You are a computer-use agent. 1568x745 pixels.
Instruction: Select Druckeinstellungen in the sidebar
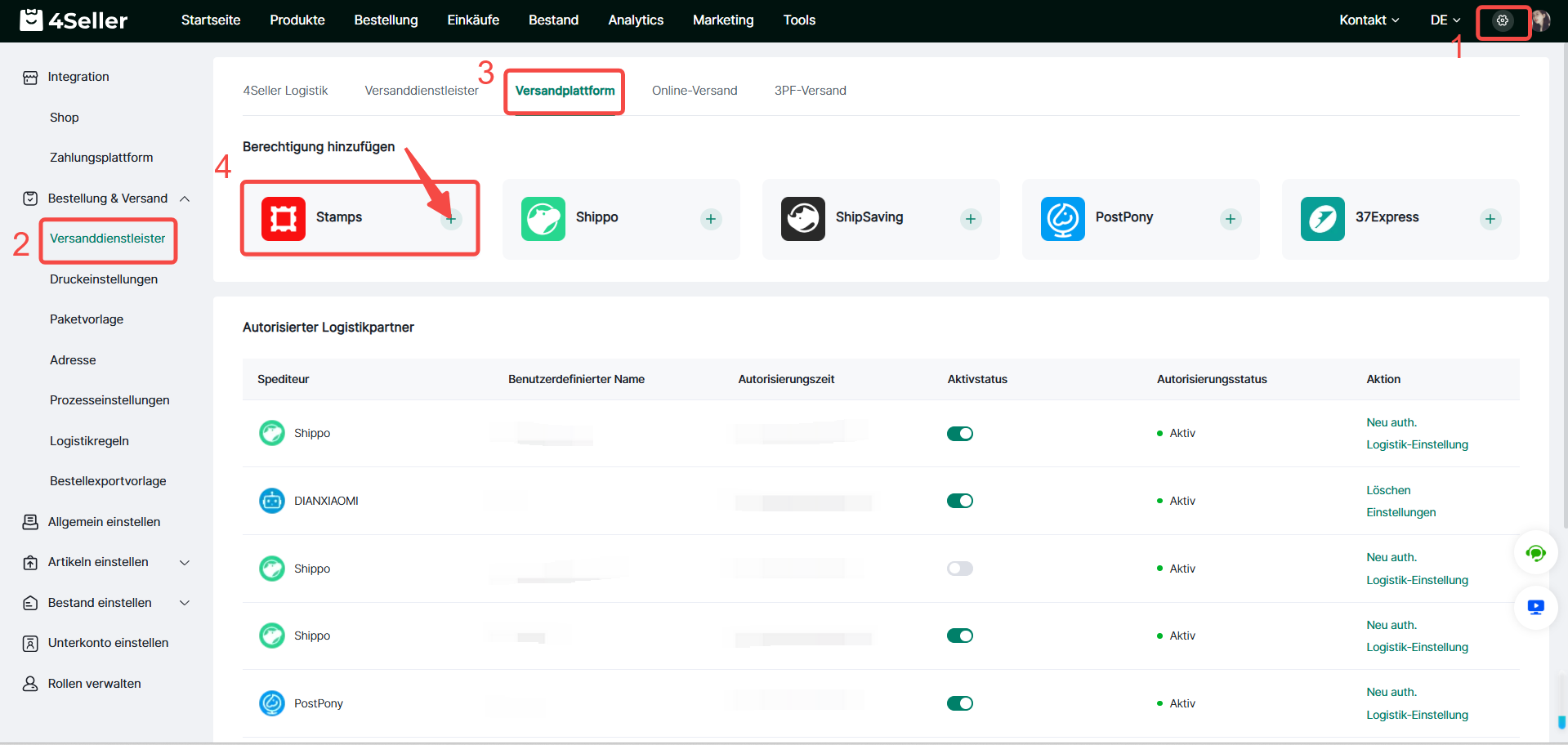pyautogui.click(x=104, y=279)
